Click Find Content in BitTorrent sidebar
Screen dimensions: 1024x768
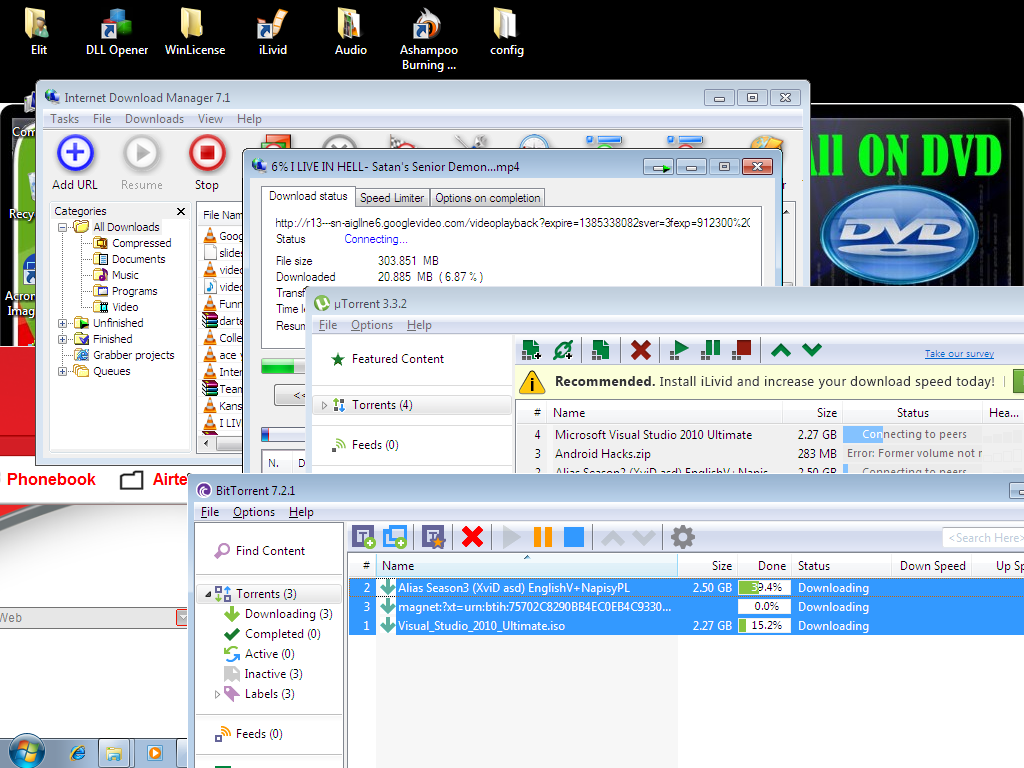pos(270,551)
